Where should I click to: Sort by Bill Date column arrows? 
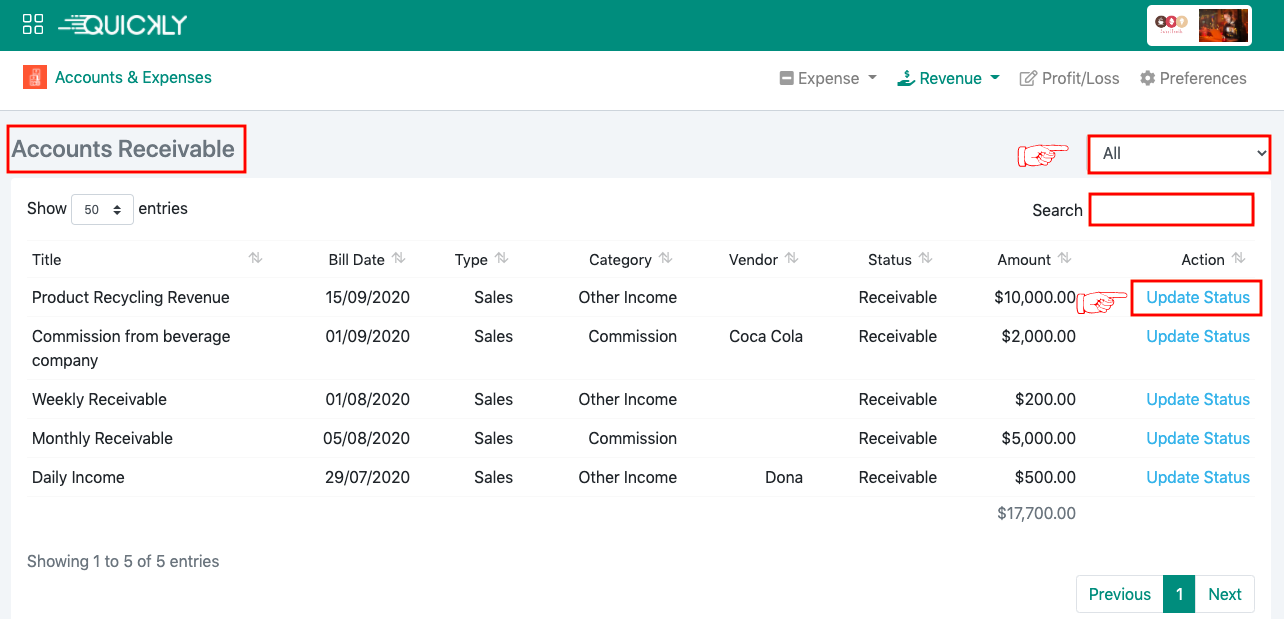[399, 258]
